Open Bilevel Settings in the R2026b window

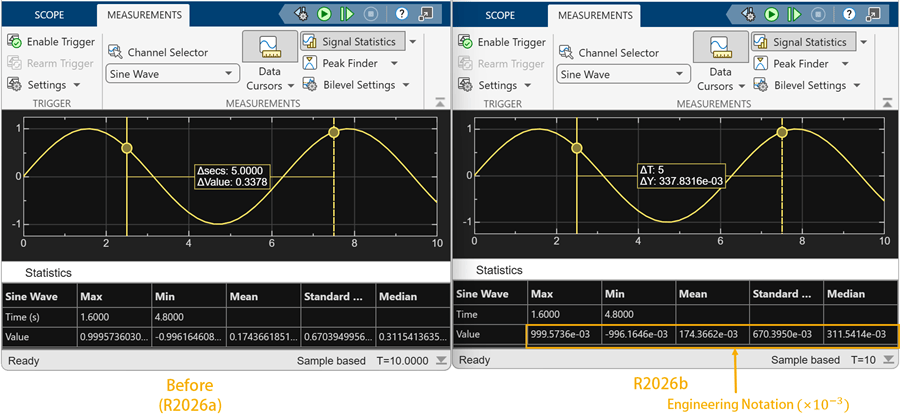[800, 86]
